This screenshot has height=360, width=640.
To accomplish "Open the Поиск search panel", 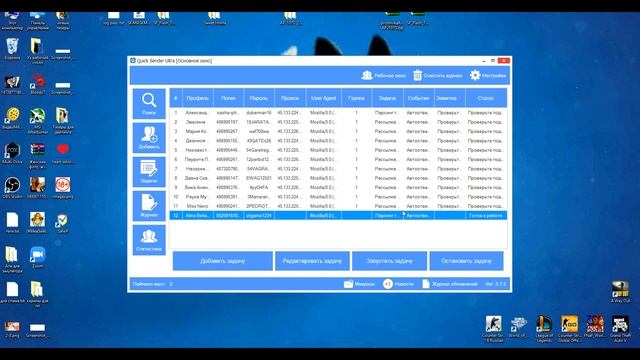I will [149, 104].
